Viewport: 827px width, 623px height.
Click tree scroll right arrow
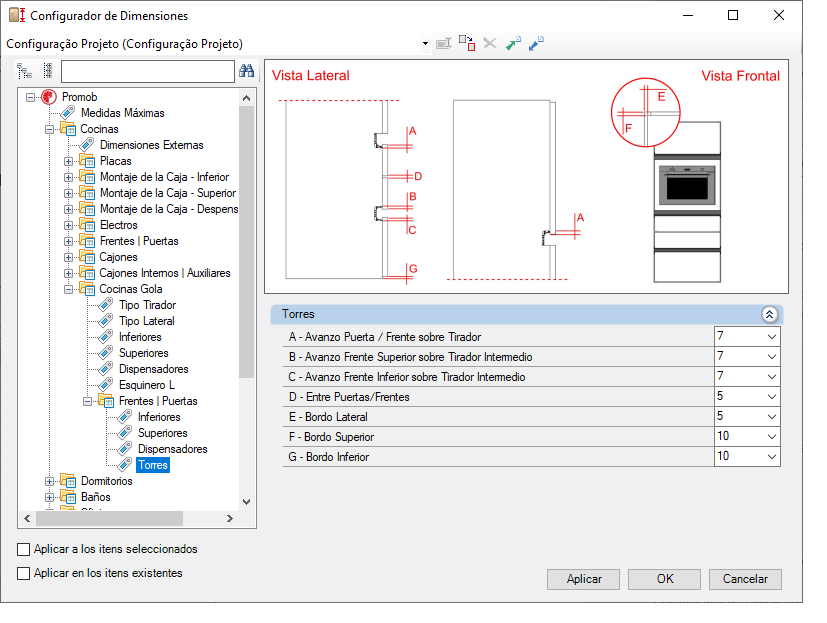tap(229, 519)
